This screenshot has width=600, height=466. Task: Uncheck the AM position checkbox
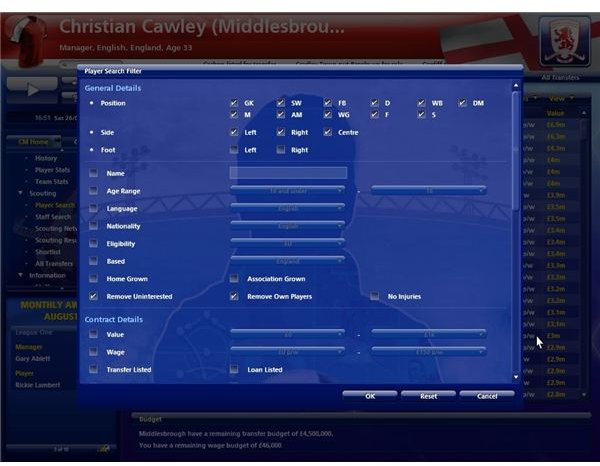280,115
